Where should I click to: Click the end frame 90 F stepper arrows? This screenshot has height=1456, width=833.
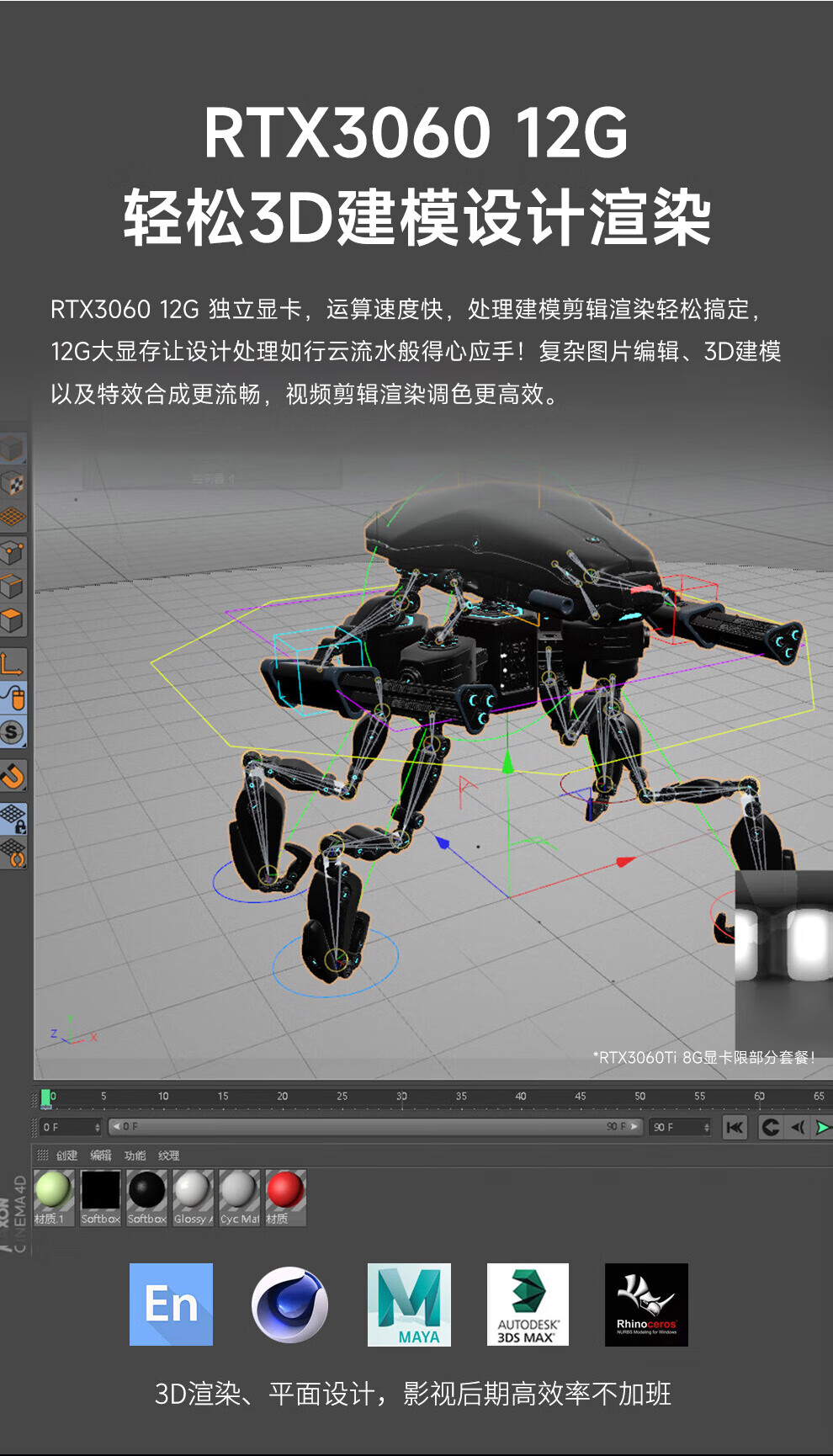(707, 1127)
